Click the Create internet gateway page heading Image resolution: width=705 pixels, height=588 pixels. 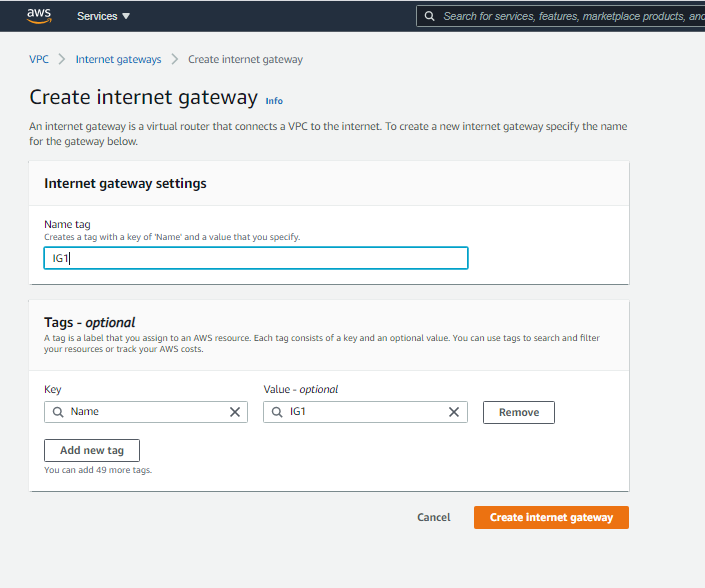click(x=143, y=97)
